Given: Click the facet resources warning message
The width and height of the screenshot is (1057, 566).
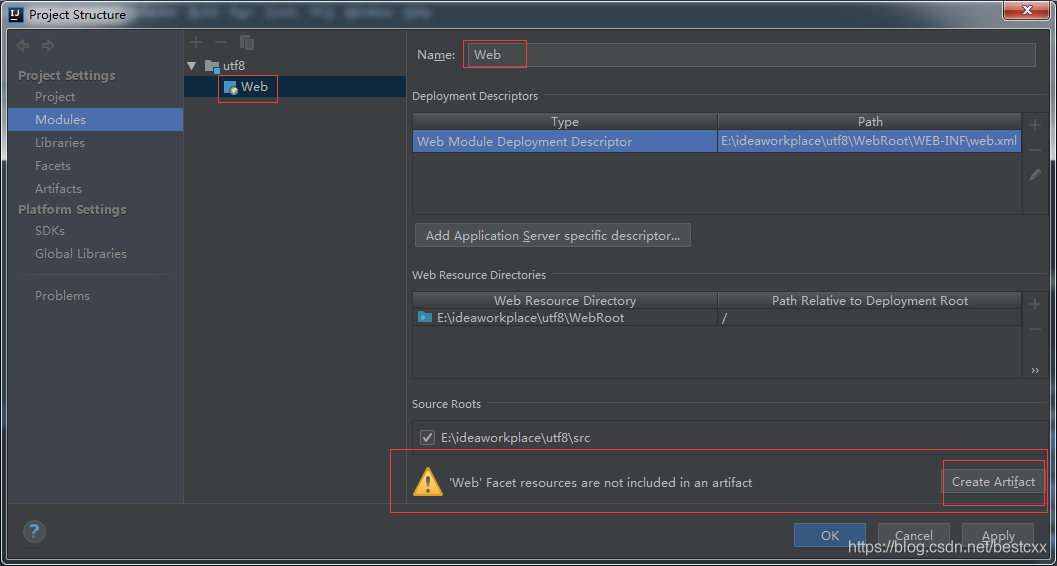Looking at the screenshot, I should pos(600,482).
